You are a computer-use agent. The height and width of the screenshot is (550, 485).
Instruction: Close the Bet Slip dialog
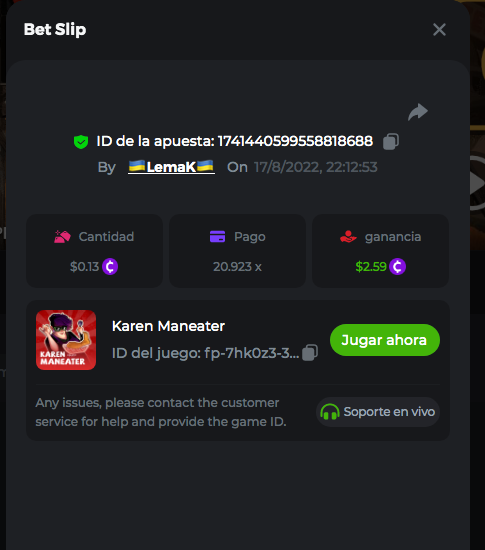click(x=439, y=30)
